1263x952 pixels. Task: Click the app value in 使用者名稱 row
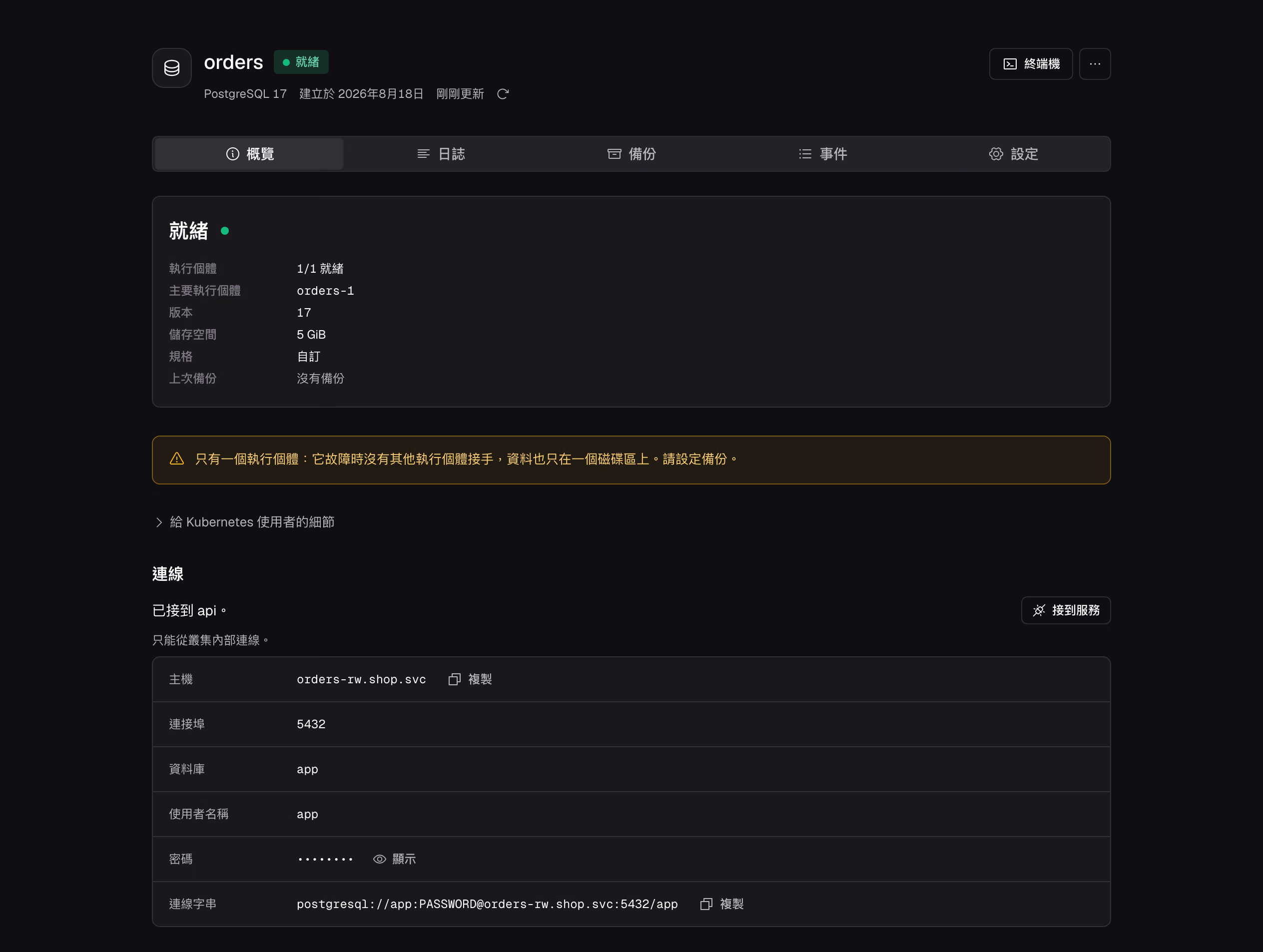click(307, 815)
